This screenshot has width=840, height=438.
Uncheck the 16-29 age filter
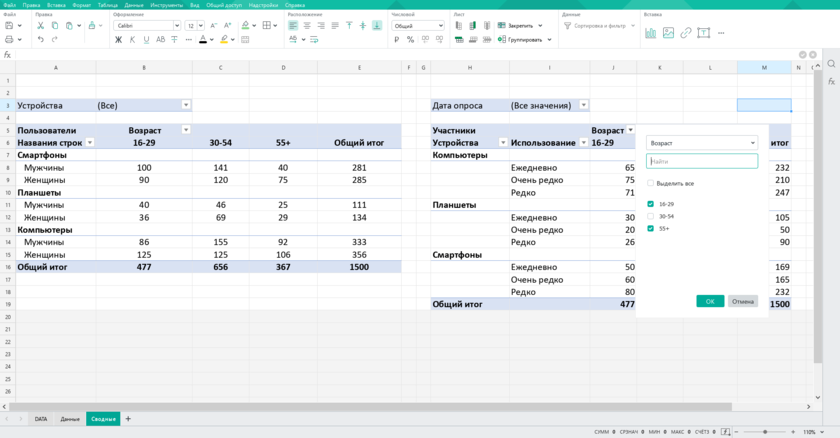tap(650, 203)
